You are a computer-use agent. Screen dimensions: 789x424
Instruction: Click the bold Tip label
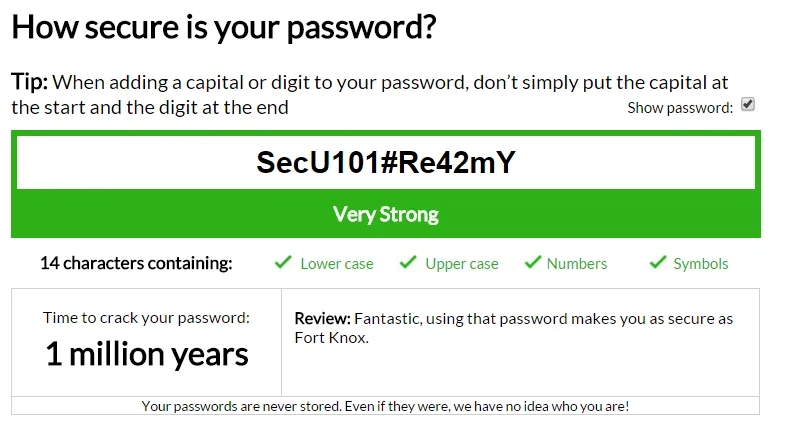tap(28, 82)
